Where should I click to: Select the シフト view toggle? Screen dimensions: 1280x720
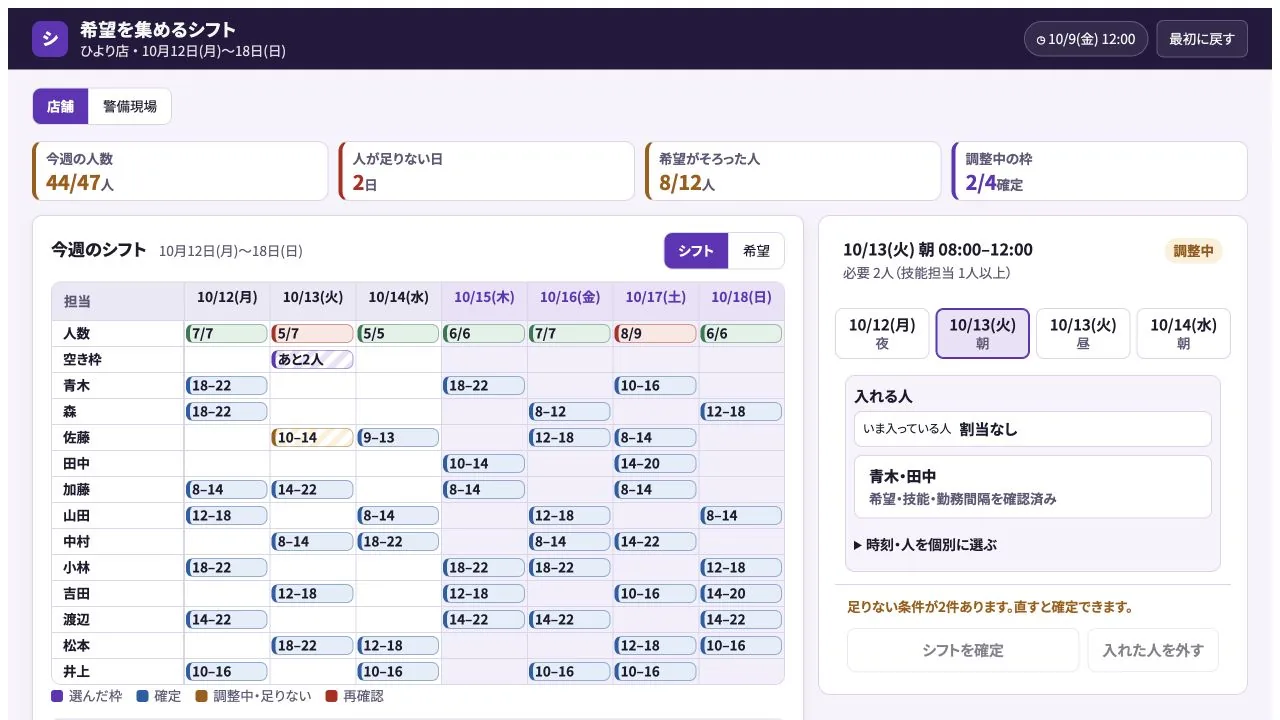click(x=696, y=251)
